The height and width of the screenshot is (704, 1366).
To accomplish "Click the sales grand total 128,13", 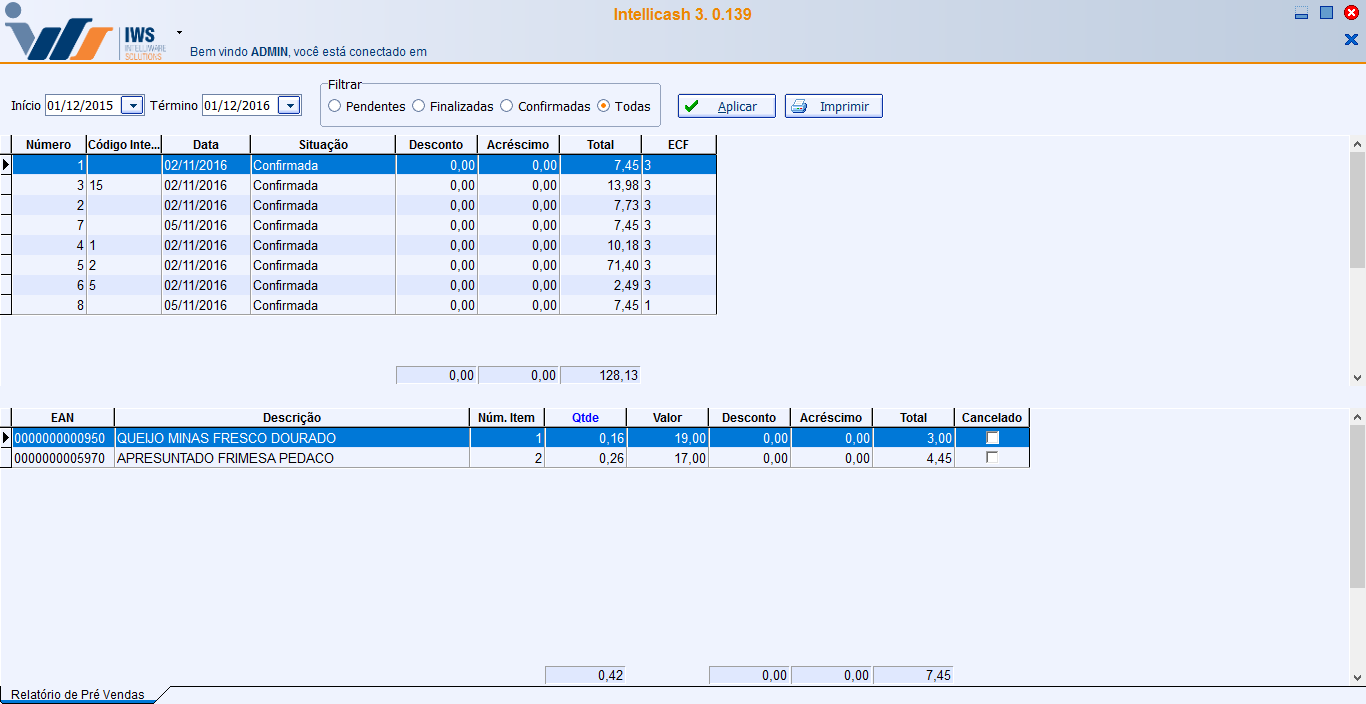I will click(x=599, y=375).
